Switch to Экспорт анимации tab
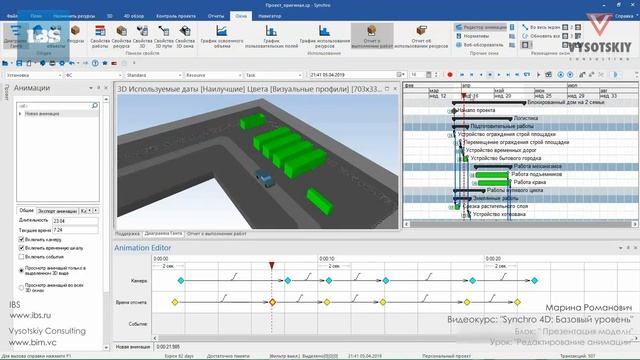The image size is (640, 360). 57,211
